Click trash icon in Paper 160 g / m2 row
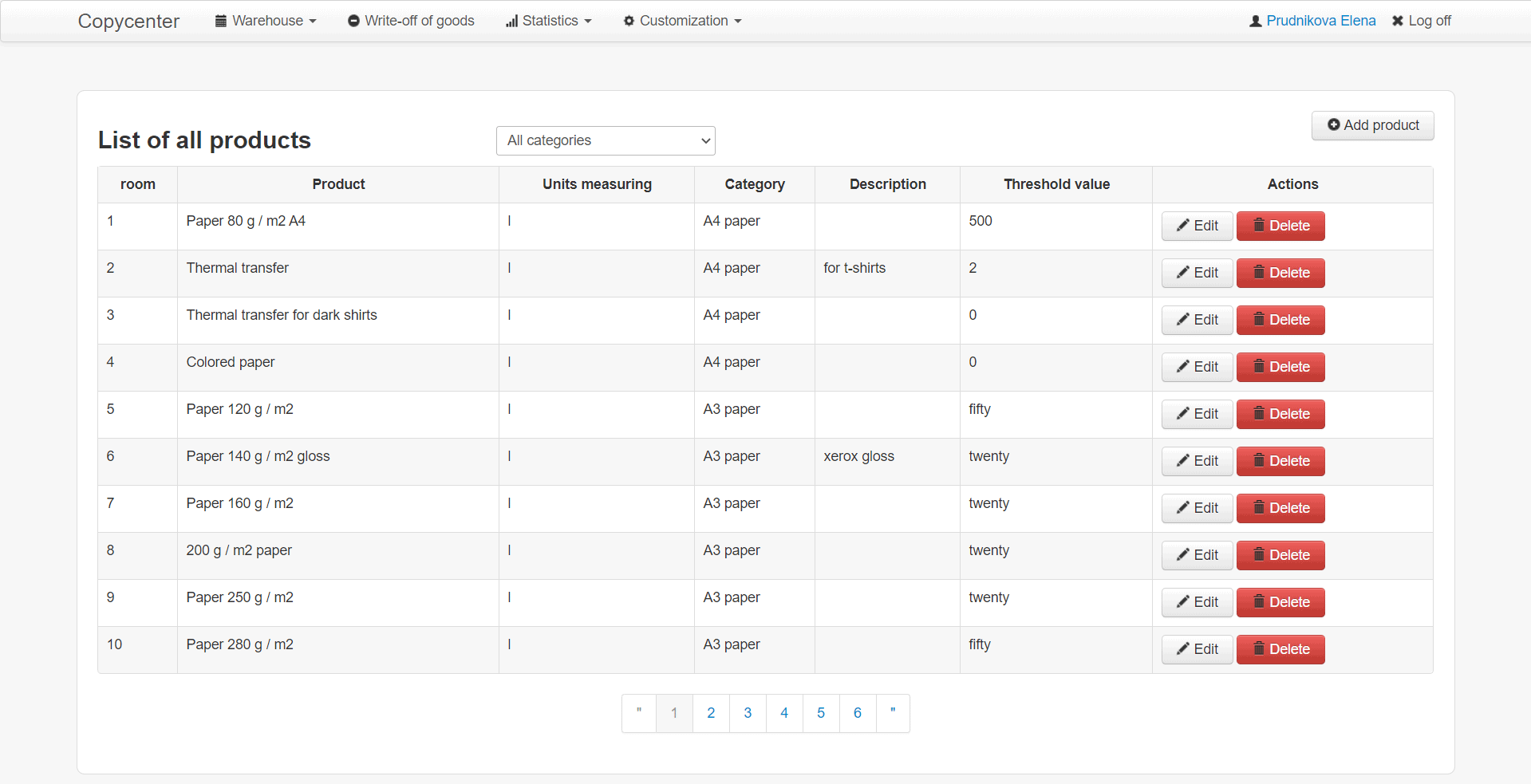Image resolution: width=1531 pixels, height=784 pixels. pos(1259,507)
